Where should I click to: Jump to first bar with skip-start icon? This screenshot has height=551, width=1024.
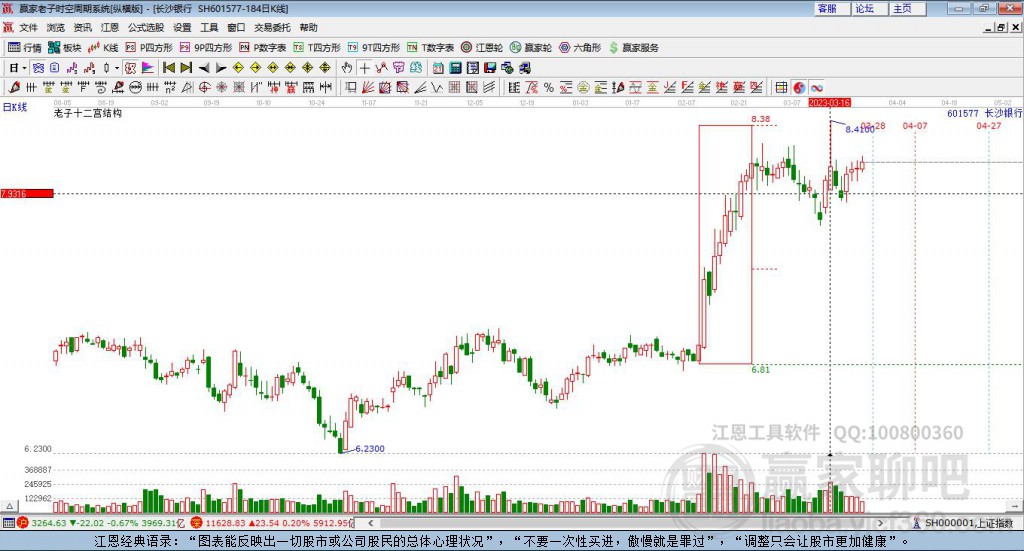tap(168, 68)
